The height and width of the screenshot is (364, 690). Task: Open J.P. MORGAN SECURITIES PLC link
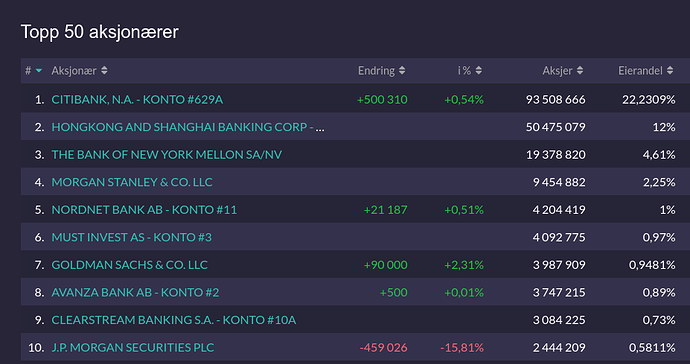[132, 348]
